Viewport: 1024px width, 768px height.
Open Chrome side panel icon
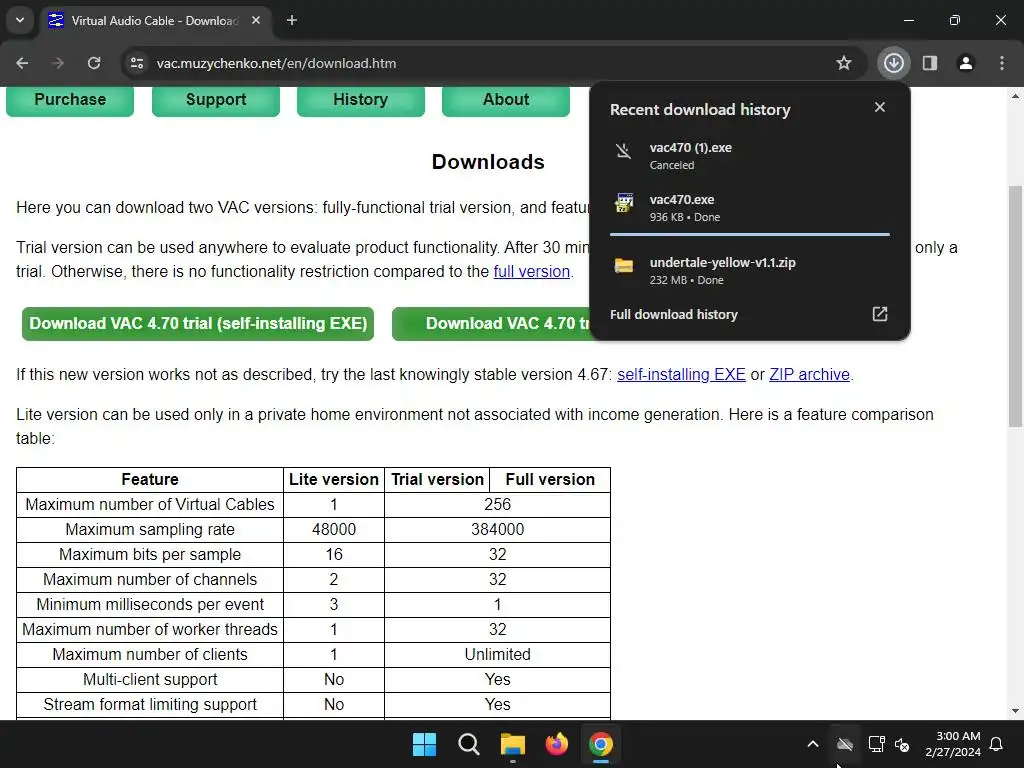(x=930, y=63)
